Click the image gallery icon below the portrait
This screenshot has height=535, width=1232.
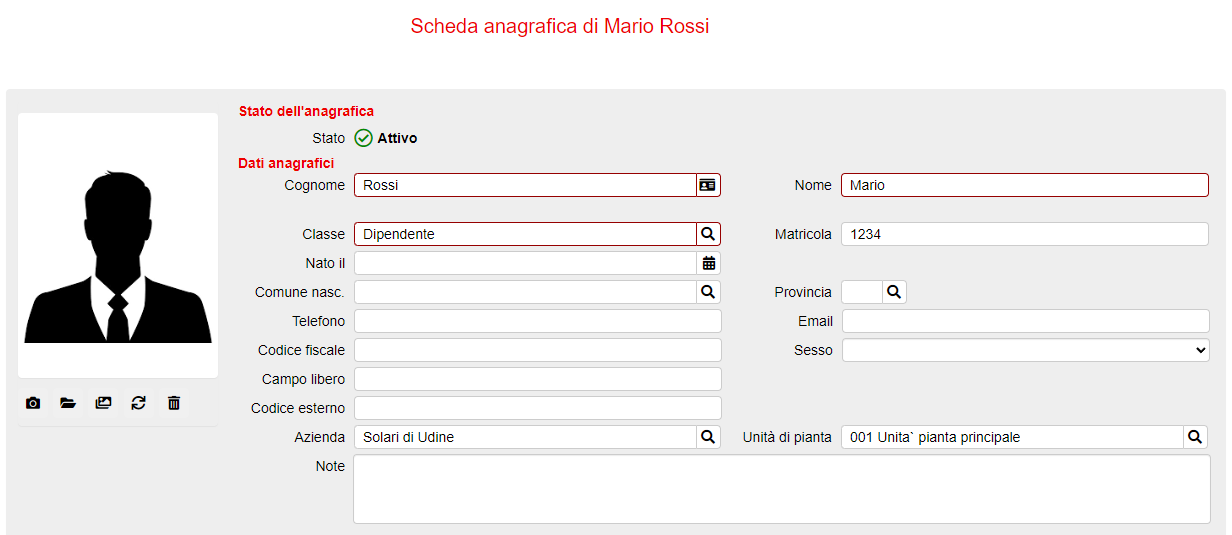(103, 403)
